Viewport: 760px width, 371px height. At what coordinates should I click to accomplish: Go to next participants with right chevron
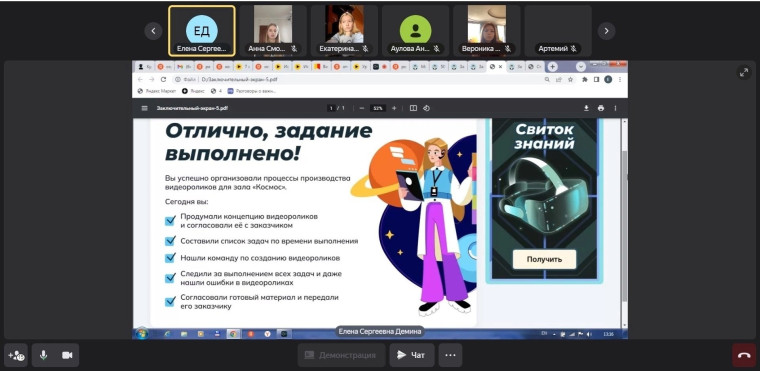point(606,31)
